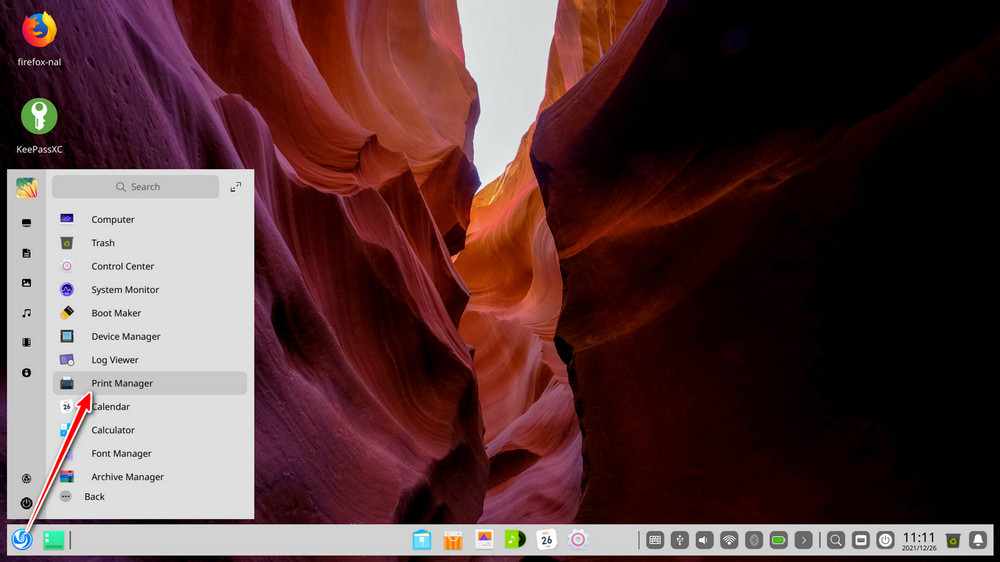Open the KeePassXC desktop icon
The image size is (1000, 562).
[x=39, y=117]
